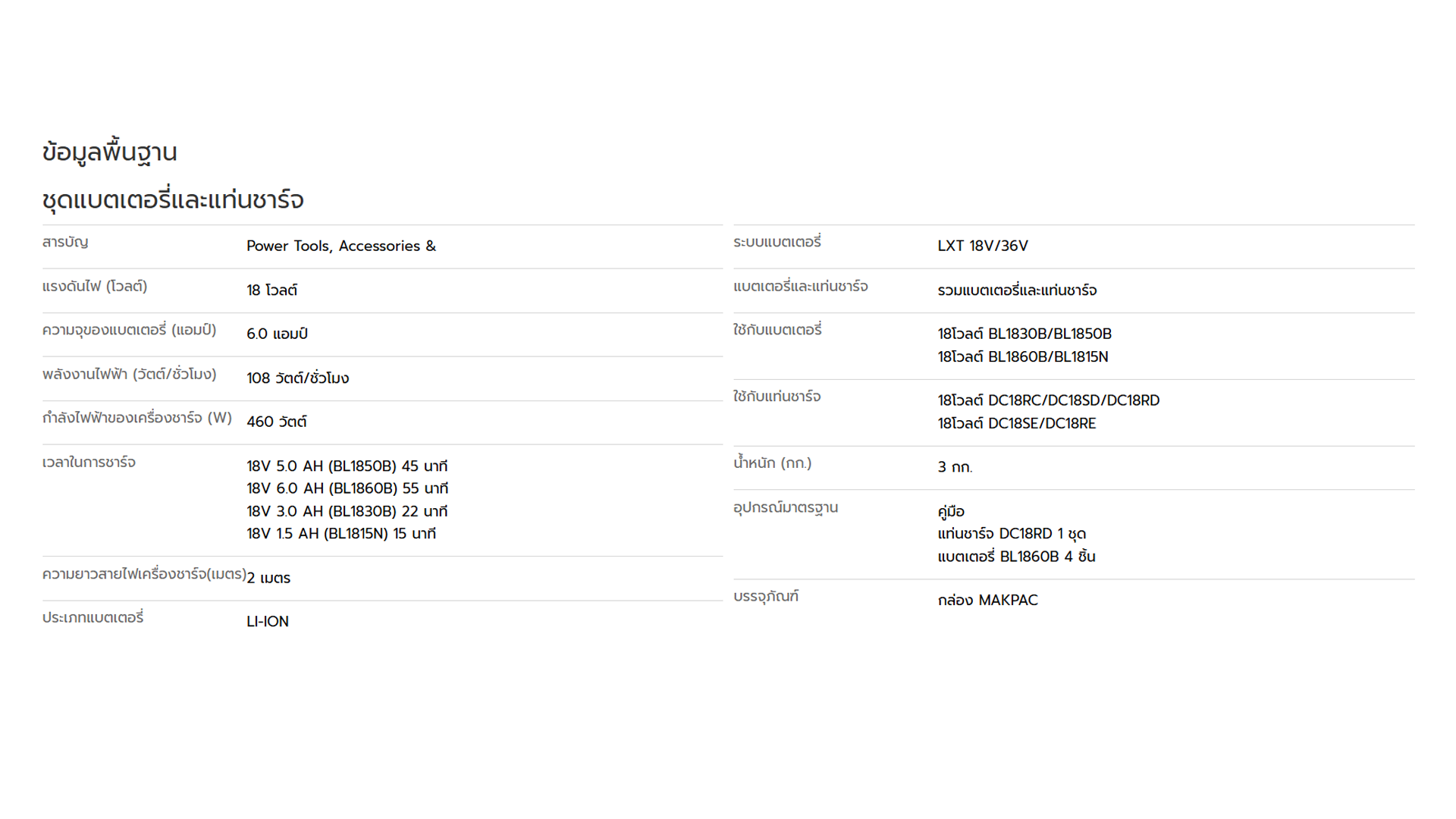Click the LXT 18V/36V battery system value
1456x819 pixels.
click(x=983, y=246)
